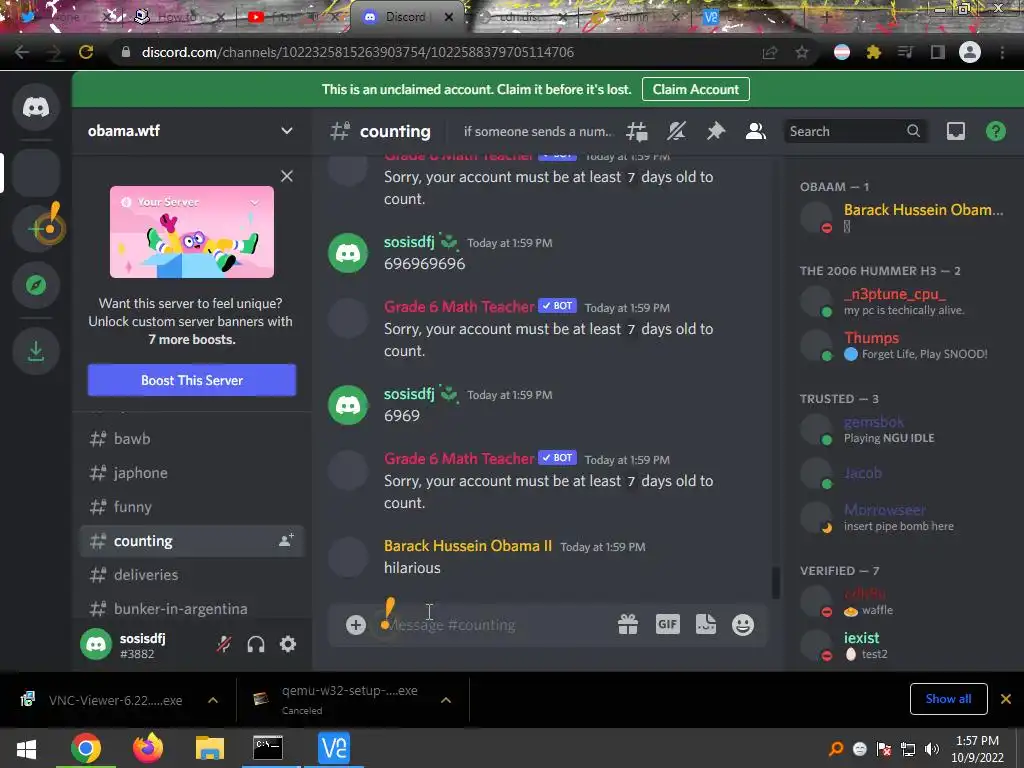This screenshot has width=1024, height=768.
Task: Click Morrowseer in member list
Action: click(903, 517)
